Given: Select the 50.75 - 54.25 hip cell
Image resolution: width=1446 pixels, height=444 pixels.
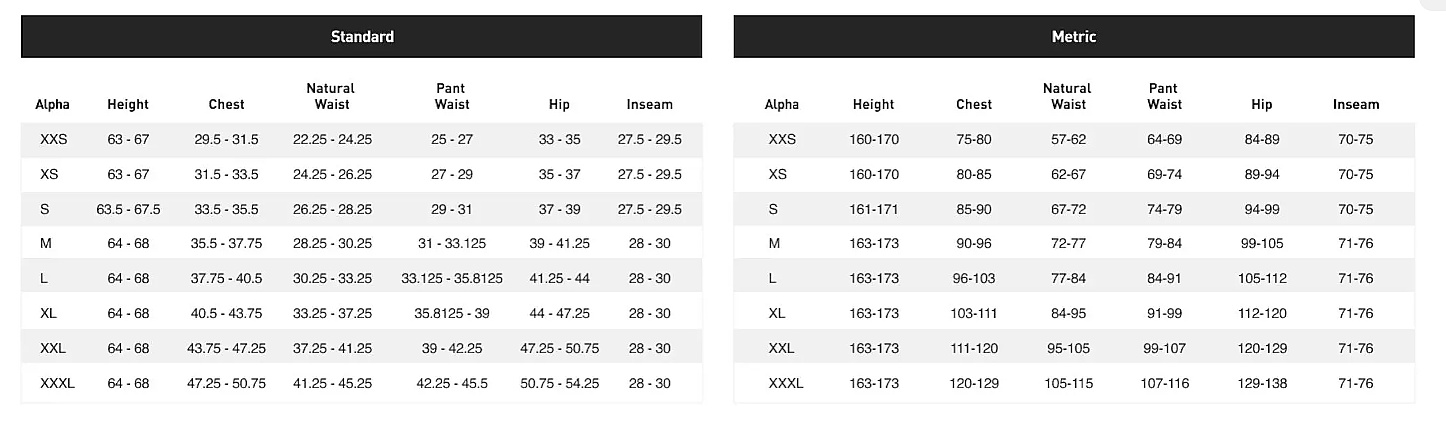Looking at the screenshot, I should 560,383.
